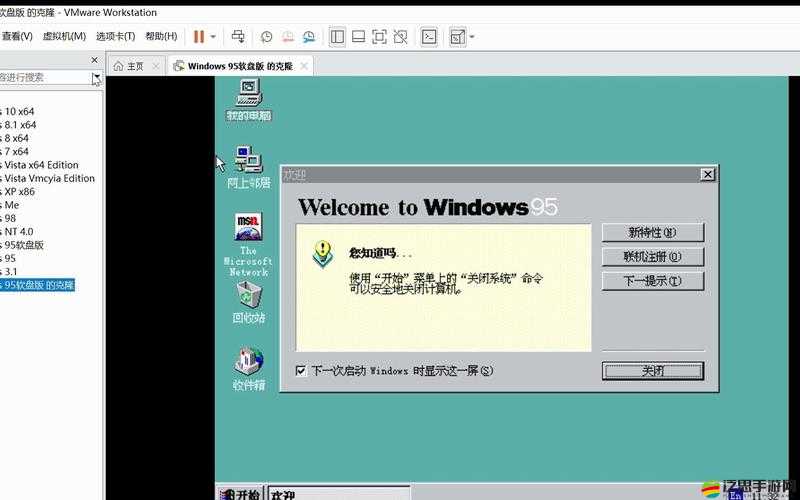Close the Welcome dialog with its X button
Screen dimensions: 800x500
pyautogui.click(x=708, y=174)
